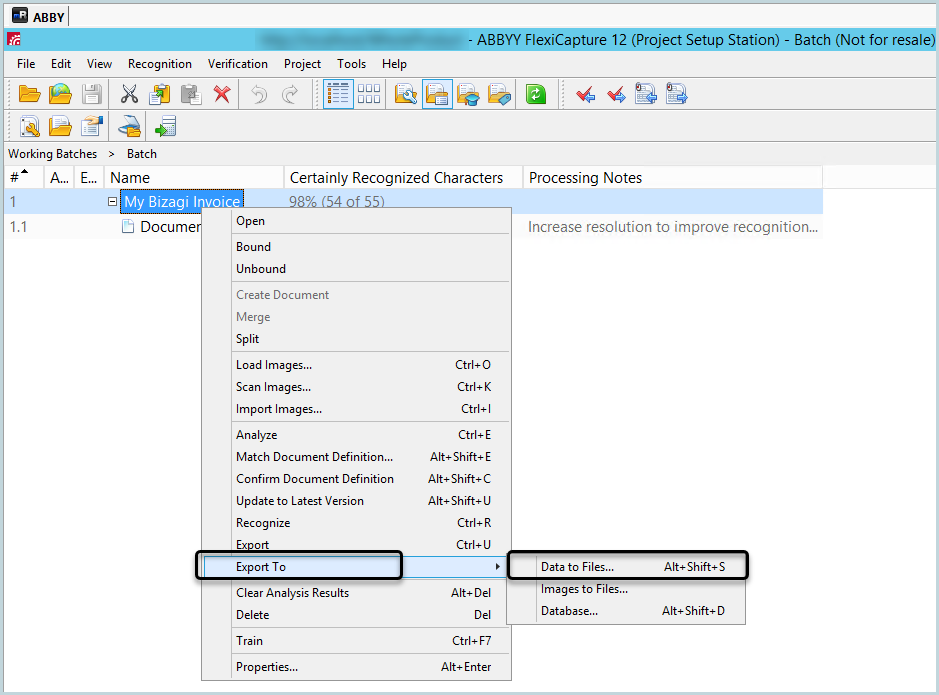Open the Help menu

(x=394, y=63)
